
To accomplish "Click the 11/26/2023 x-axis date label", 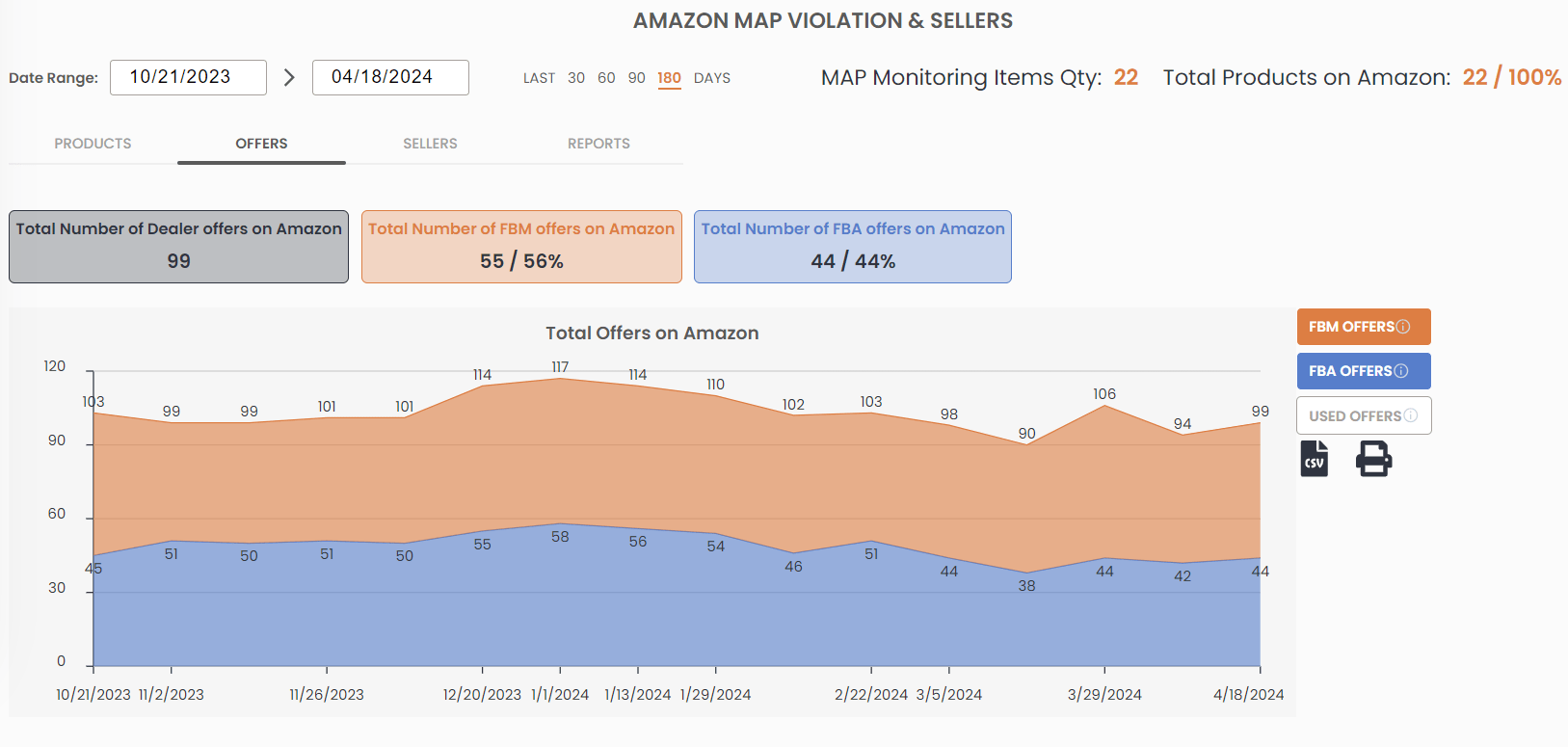I will (x=327, y=695).
